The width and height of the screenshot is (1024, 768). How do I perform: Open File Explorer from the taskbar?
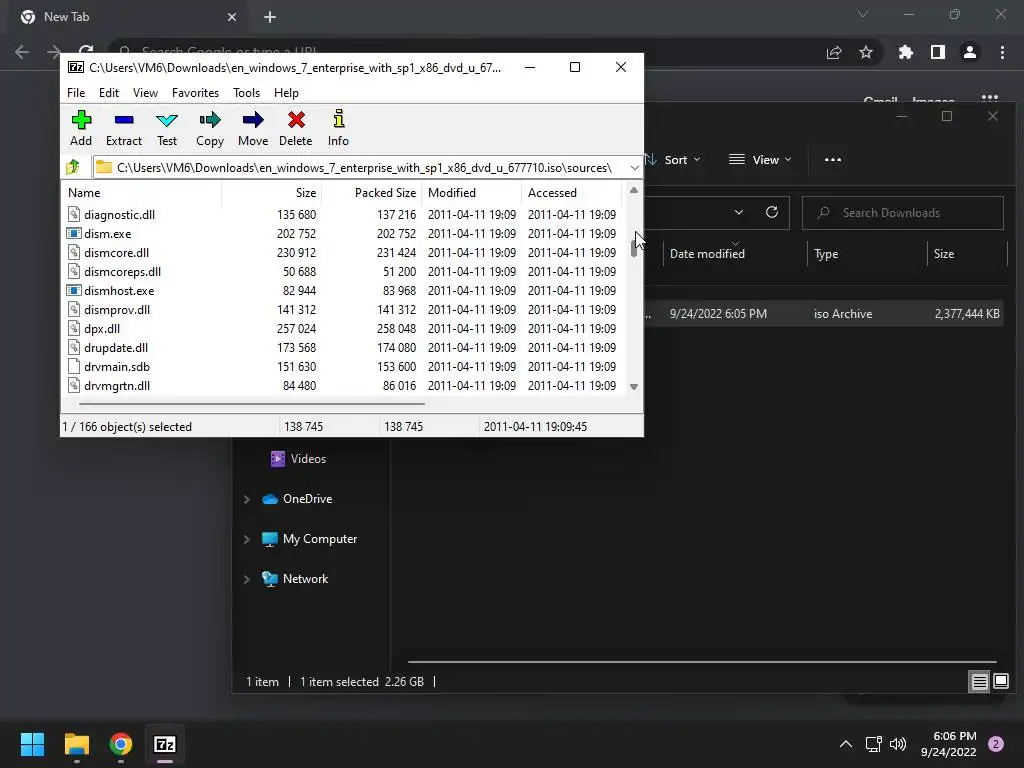pos(76,744)
